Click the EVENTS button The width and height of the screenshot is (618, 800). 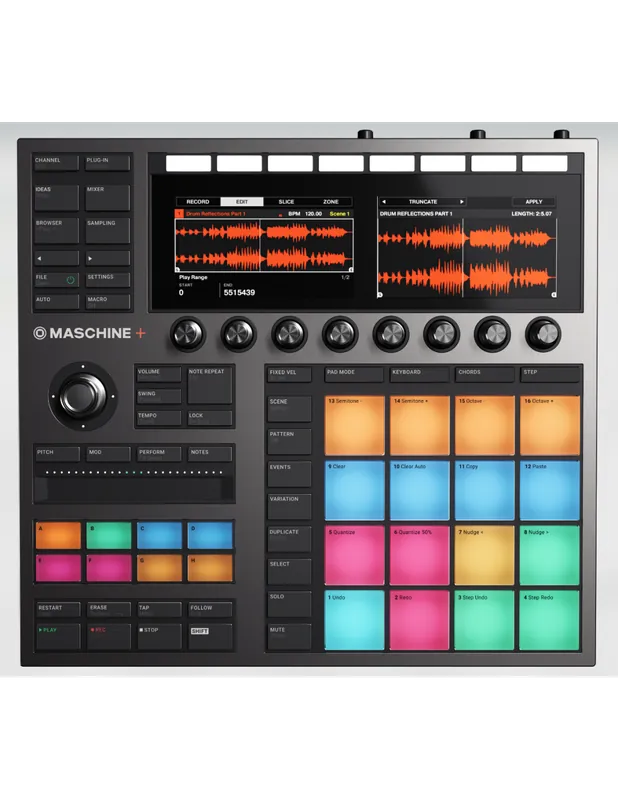(289, 474)
